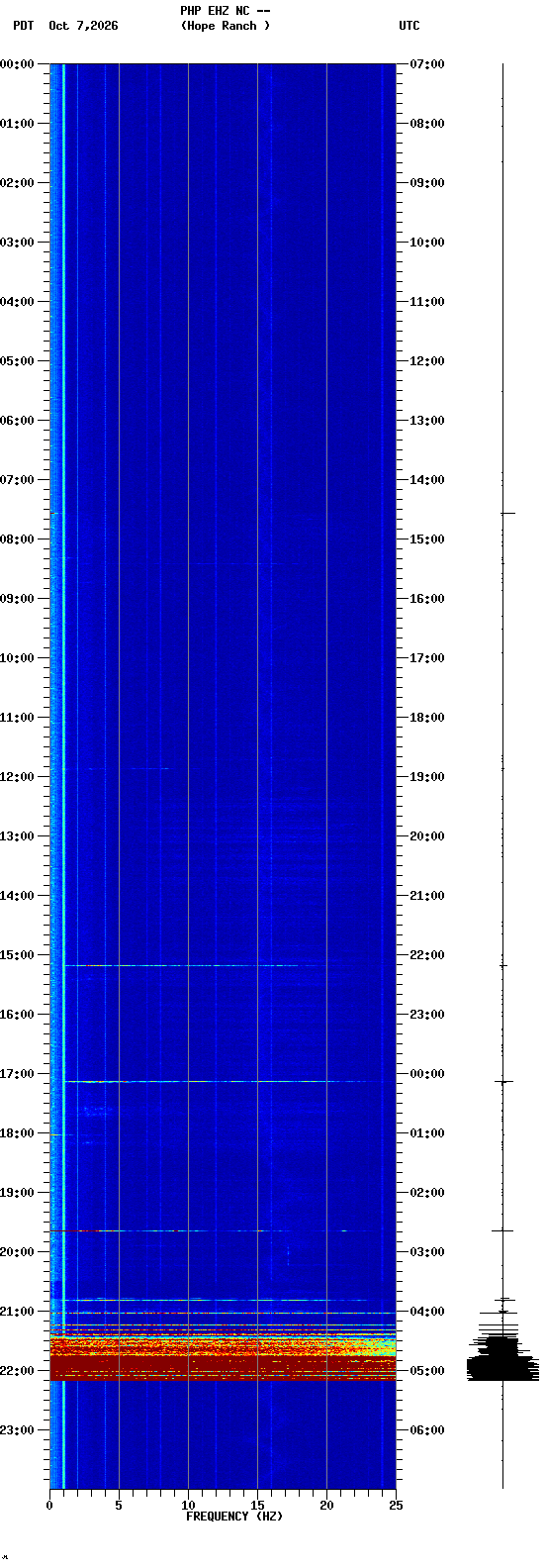Click the 0 Hz frequency tick label
The height and width of the screenshot is (1568, 546).
[x=49, y=1506]
